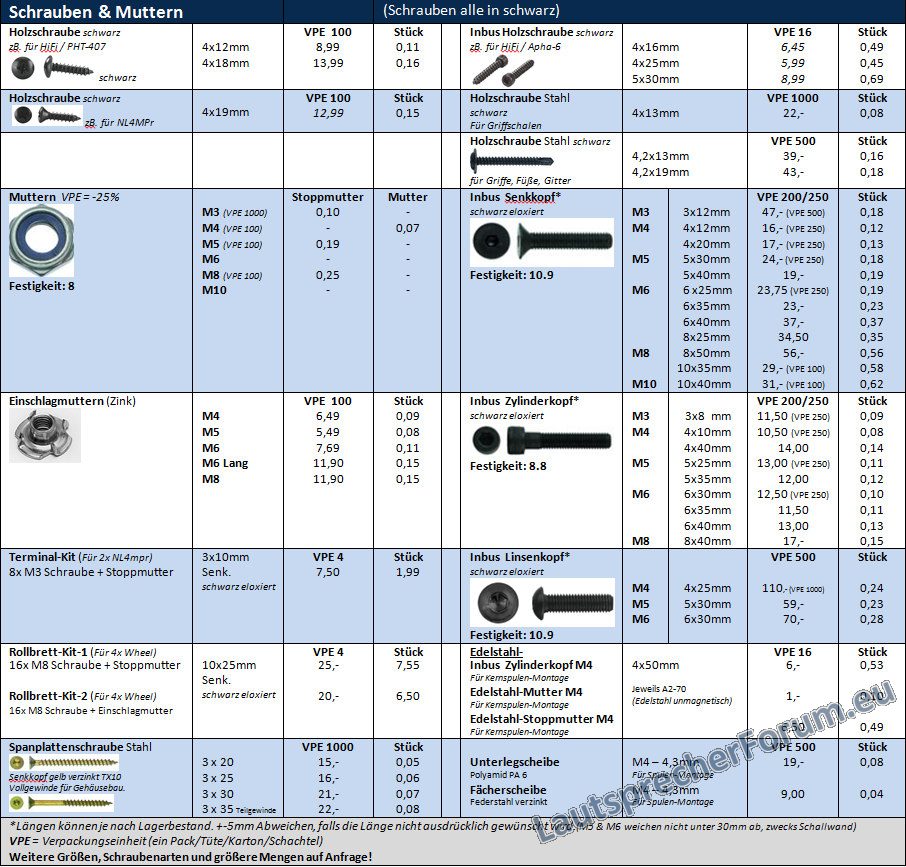Open the Stoppmutter nut picture under Muttern
The height and width of the screenshot is (867, 906).
tap(42, 241)
